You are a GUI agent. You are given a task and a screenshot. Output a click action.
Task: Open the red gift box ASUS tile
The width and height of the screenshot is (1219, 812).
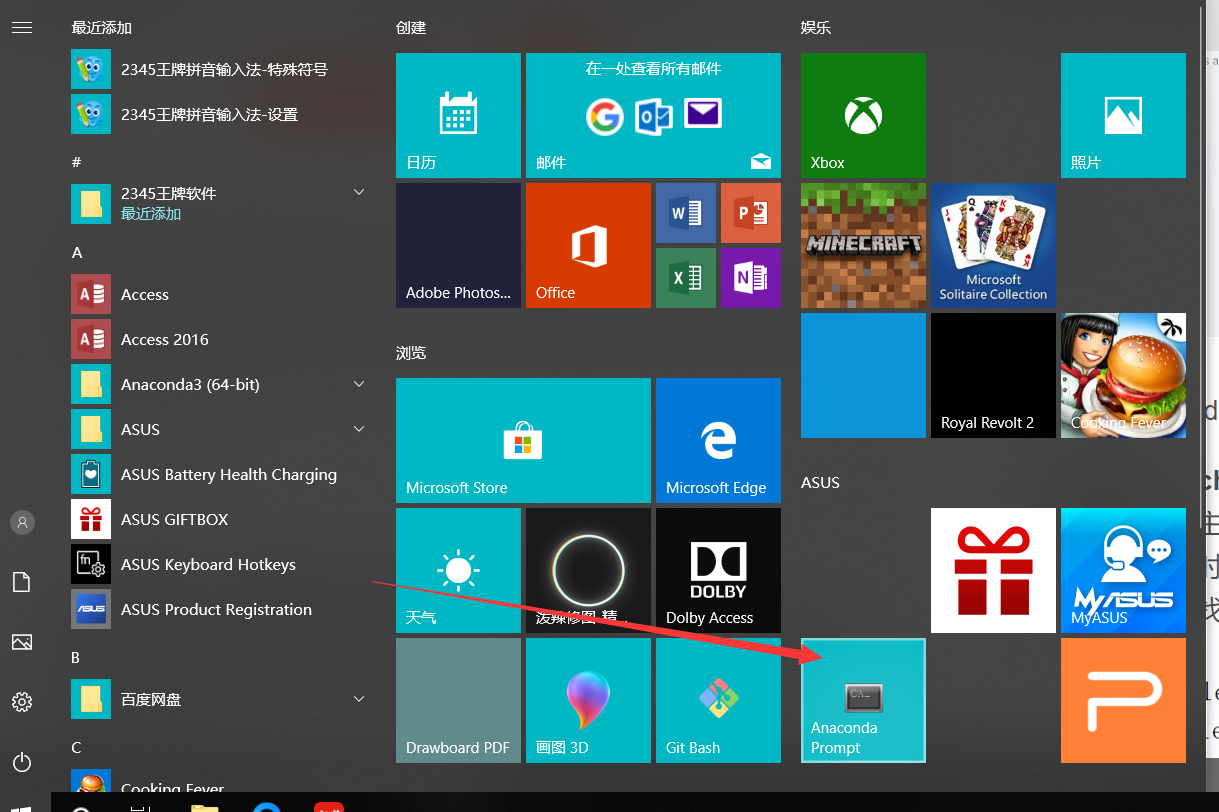click(993, 570)
